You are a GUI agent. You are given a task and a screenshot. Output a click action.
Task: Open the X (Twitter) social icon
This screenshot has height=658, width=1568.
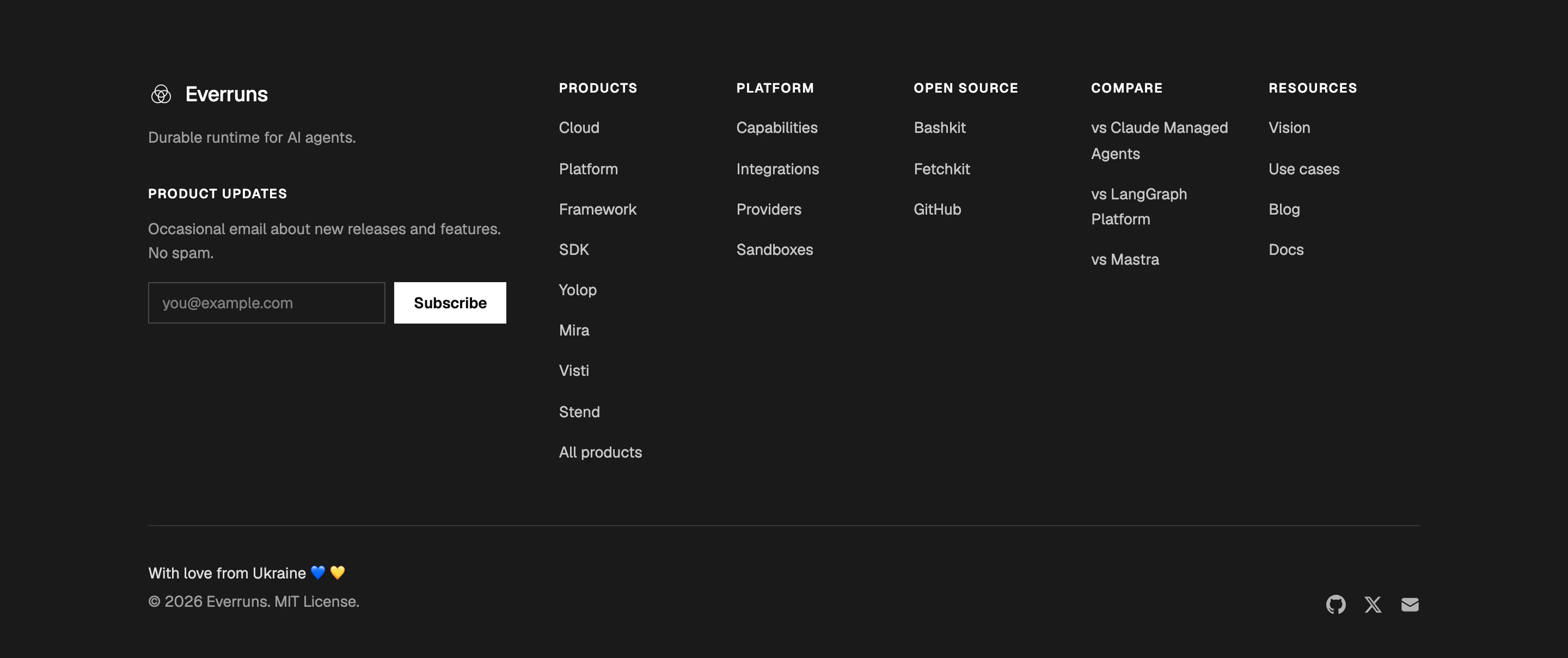[1373, 605]
